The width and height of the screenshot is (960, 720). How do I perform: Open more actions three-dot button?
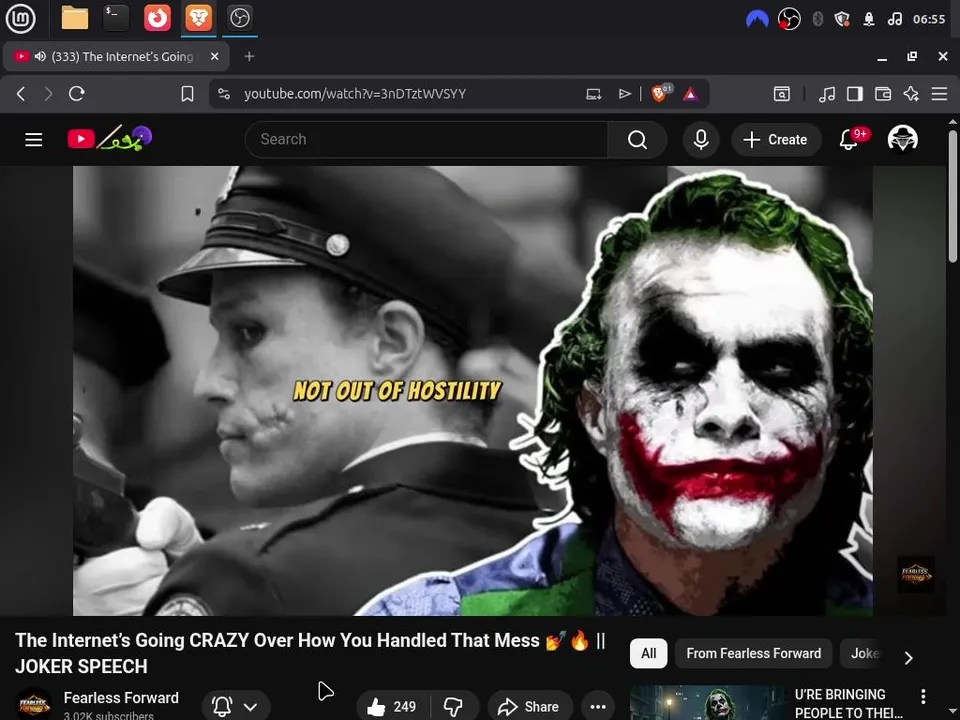click(x=598, y=707)
